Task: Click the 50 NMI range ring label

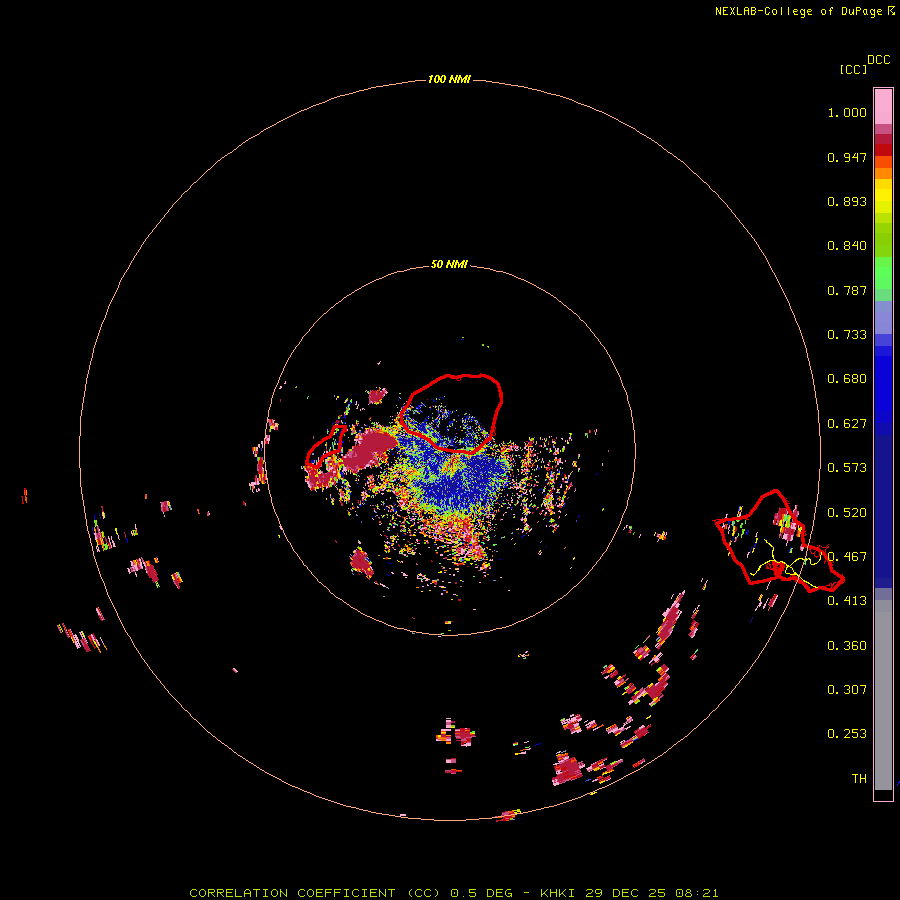Action: (x=449, y=265)
